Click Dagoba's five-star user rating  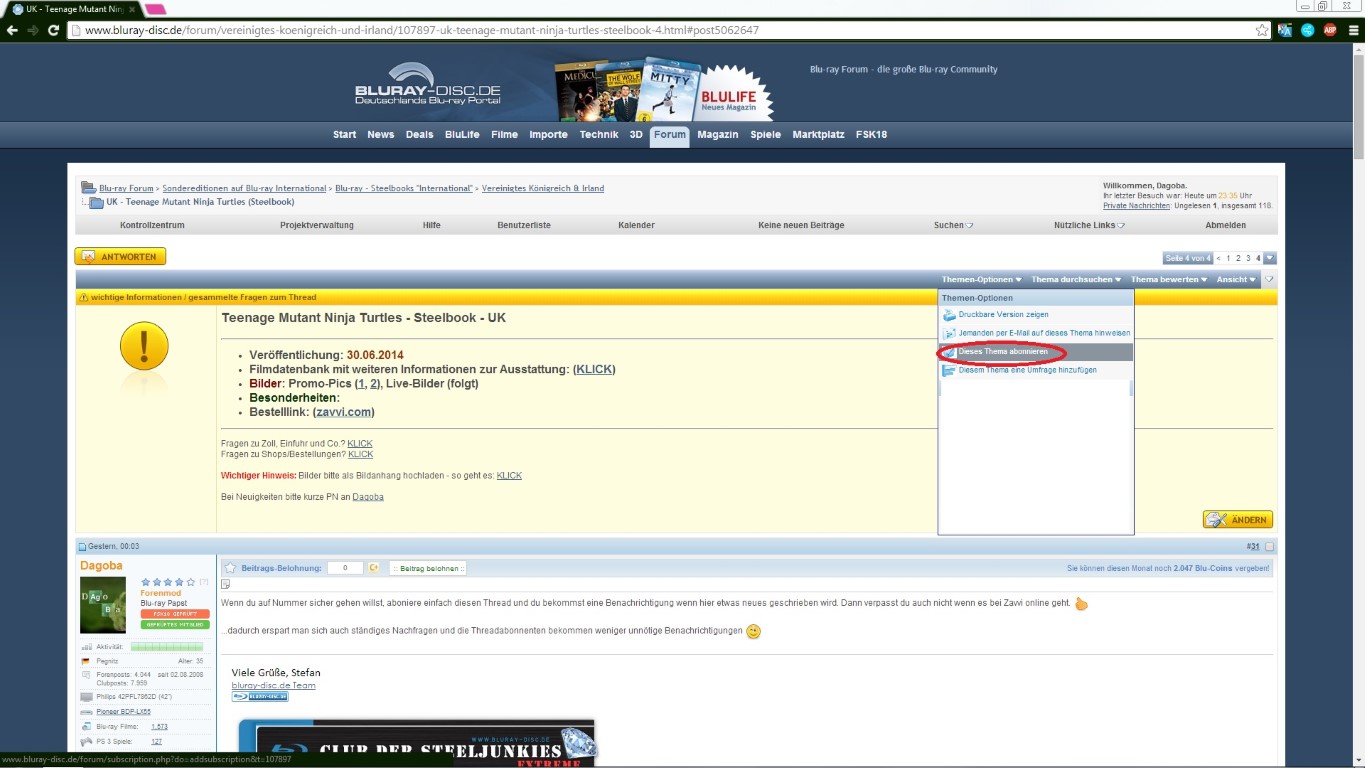coord(168,581)
